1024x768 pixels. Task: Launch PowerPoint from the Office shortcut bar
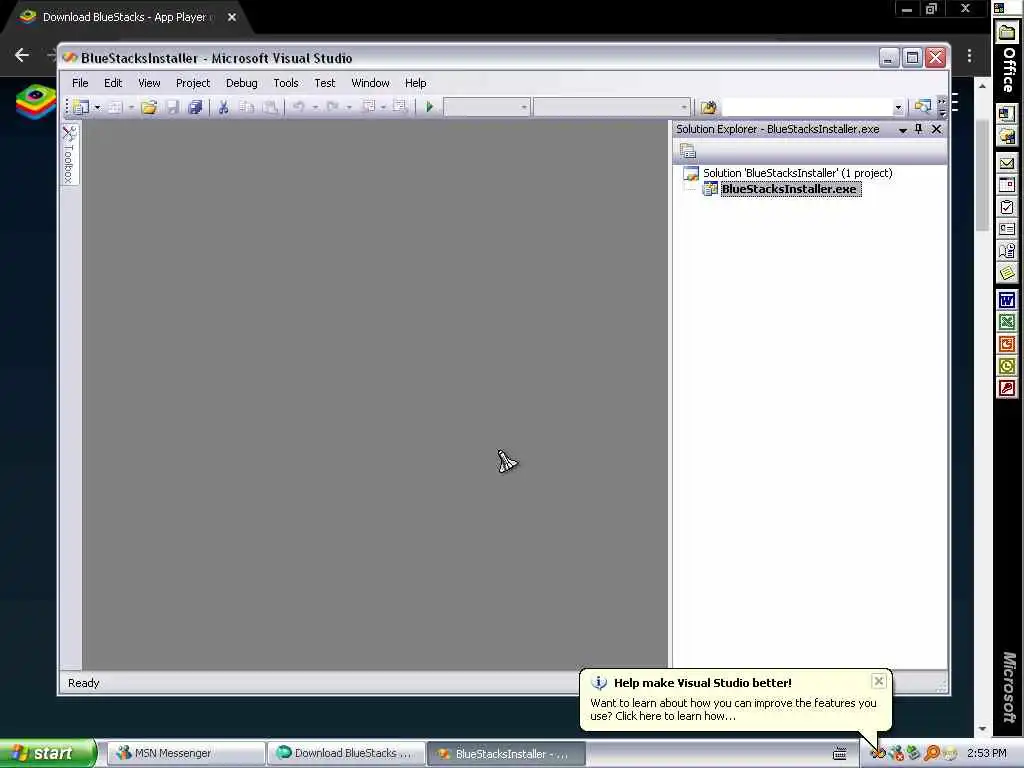(x=1006, y=344)
